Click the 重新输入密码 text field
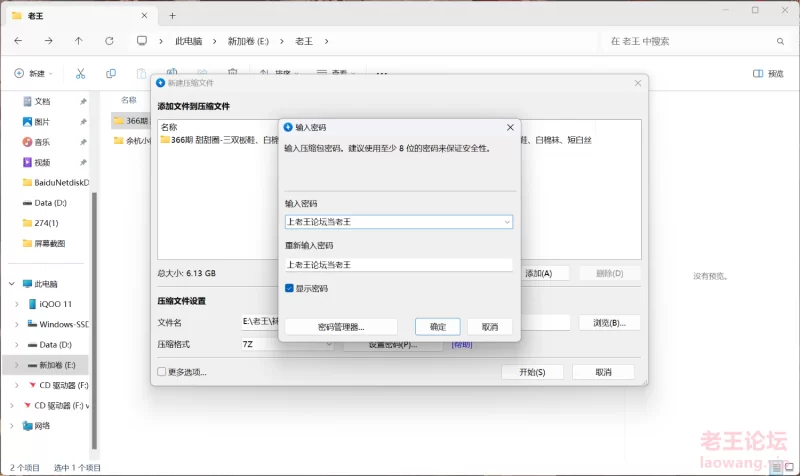The height and width of the screenshot is (476, 800). (398, 265)
